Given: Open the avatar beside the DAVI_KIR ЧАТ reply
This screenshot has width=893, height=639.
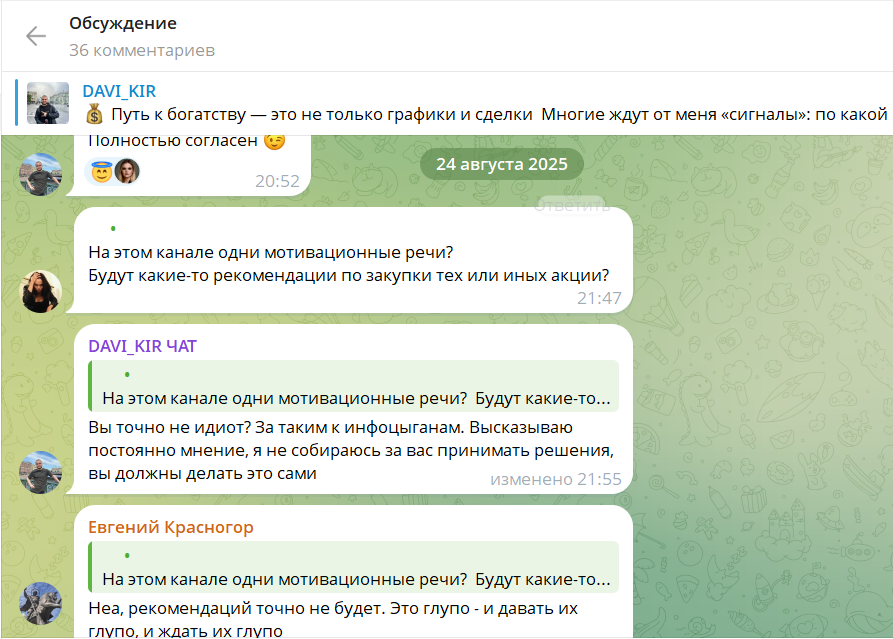Looking at the screenshot, I should tap(40, 472).
